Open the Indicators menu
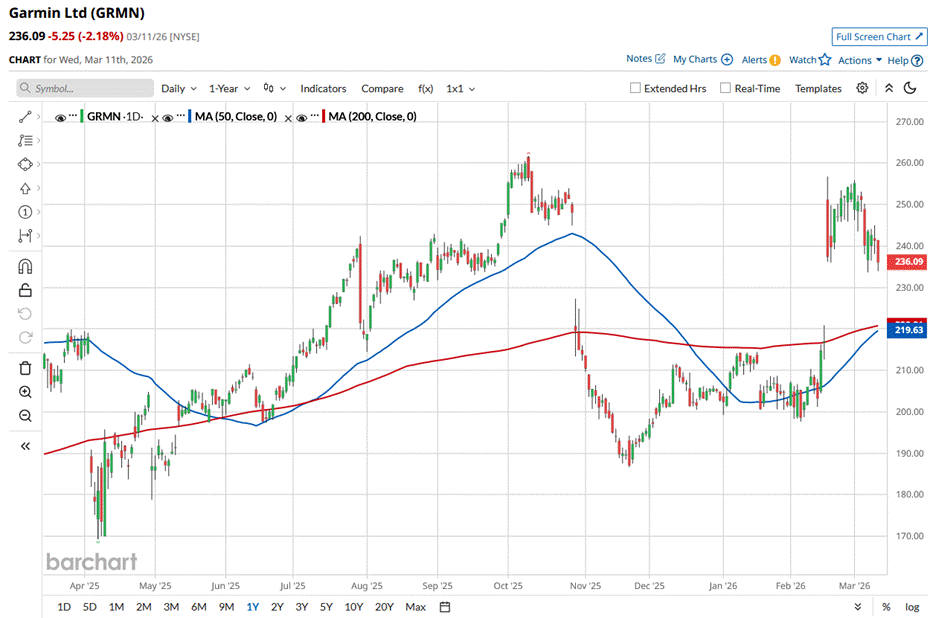Image resolution: width=936 pixels, height=618 pixels. 323,88
